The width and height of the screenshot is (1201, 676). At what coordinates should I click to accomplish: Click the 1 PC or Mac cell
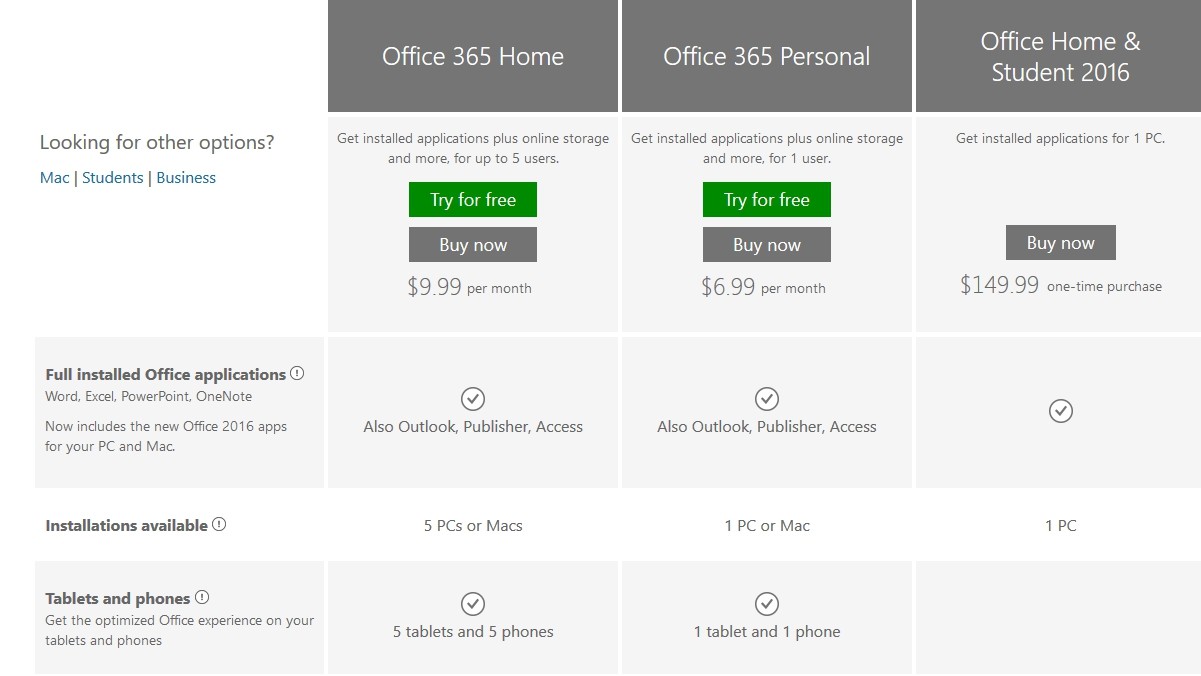pos(767,525)
